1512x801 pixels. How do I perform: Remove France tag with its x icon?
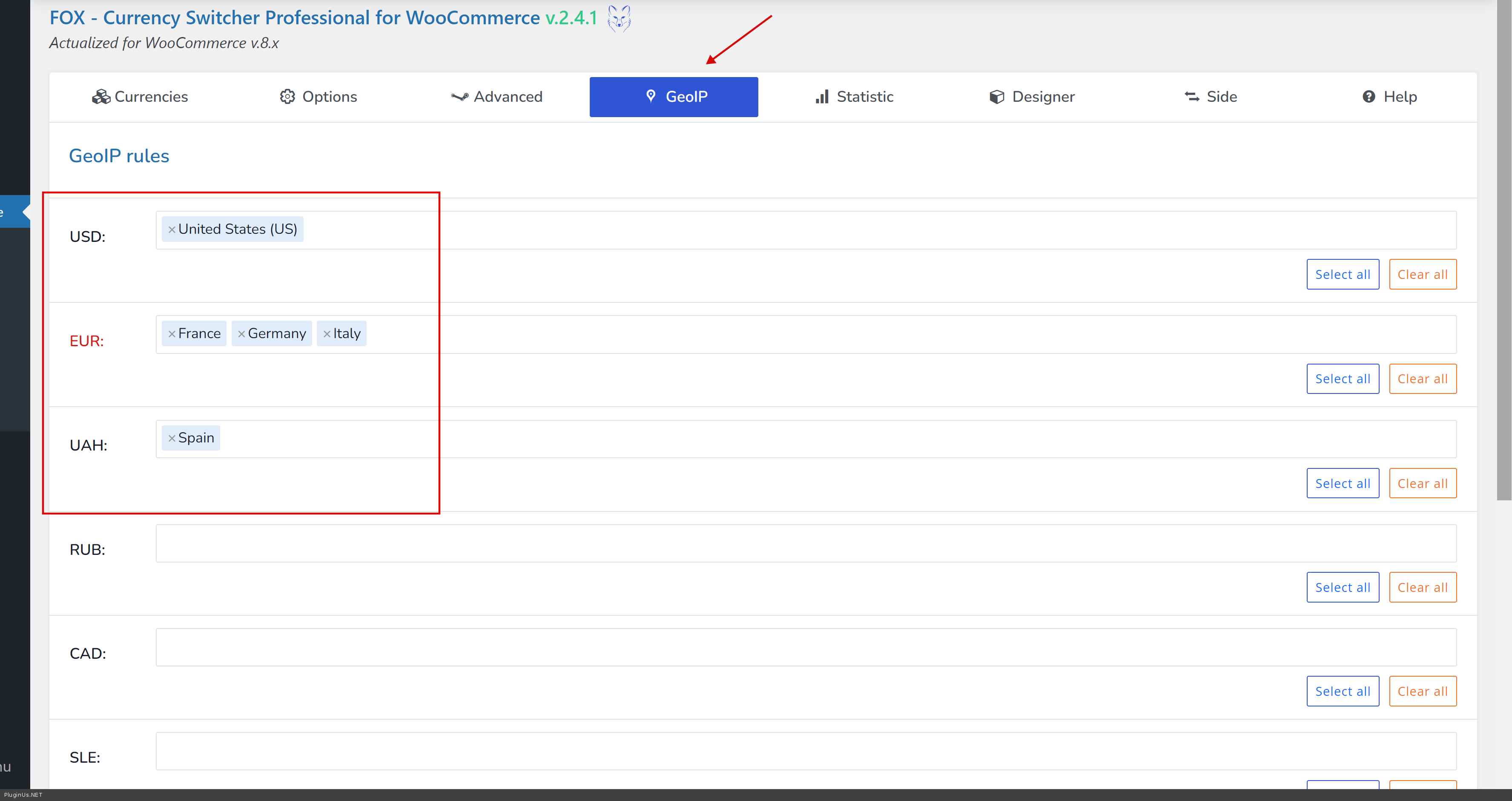pyautogui.click(x=172, y=334)
